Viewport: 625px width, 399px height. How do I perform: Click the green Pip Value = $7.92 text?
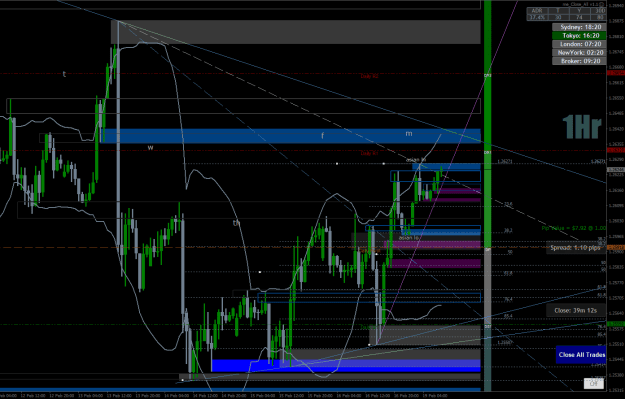(x=573, y=228)
